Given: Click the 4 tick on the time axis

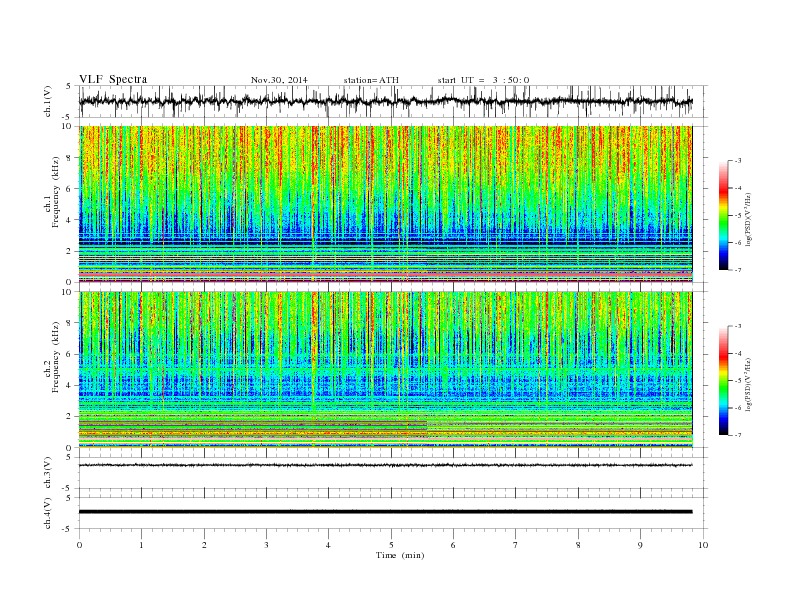Looking at the screenshot, I should [x=328, y=545].
